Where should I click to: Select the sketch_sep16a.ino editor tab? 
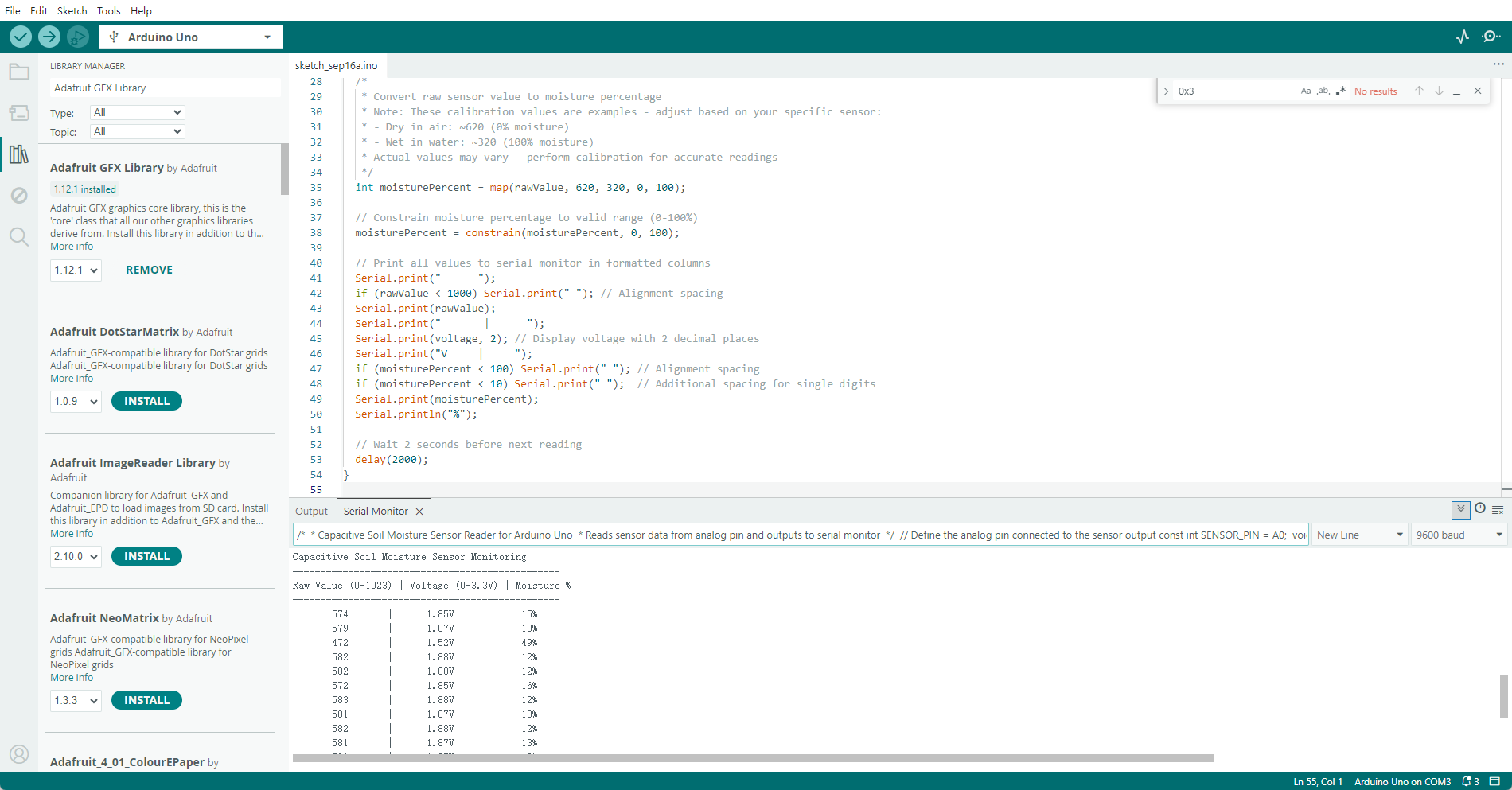(336, 65)
